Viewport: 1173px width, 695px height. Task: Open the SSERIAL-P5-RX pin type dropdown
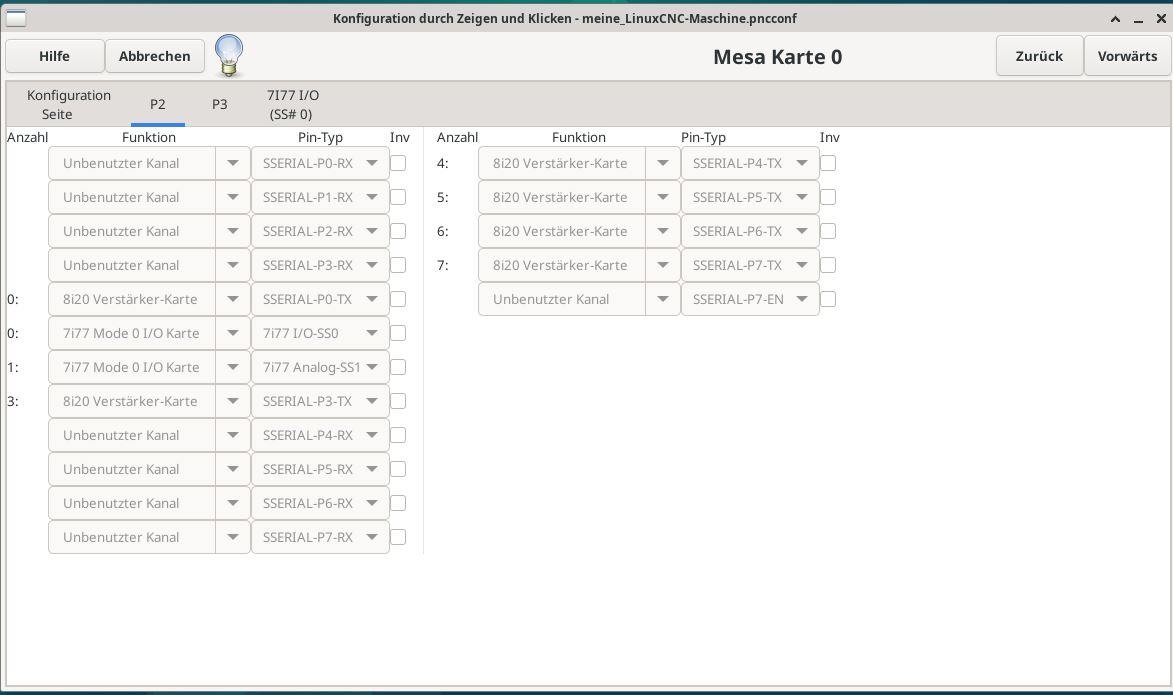pos(320,469)
